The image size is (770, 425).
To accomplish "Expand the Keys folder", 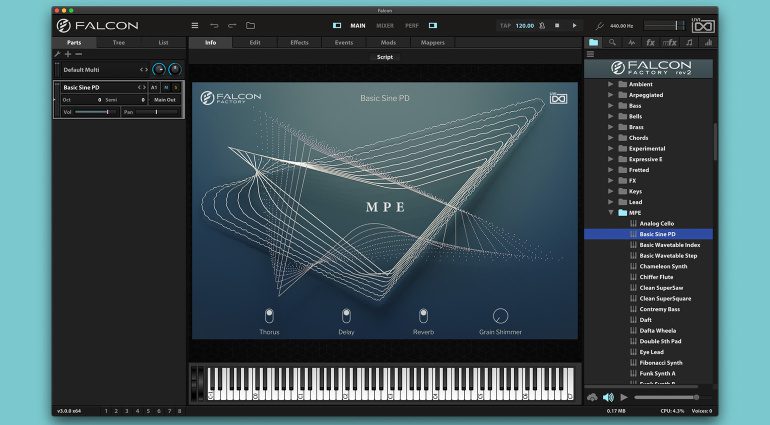I will point(610,191).
